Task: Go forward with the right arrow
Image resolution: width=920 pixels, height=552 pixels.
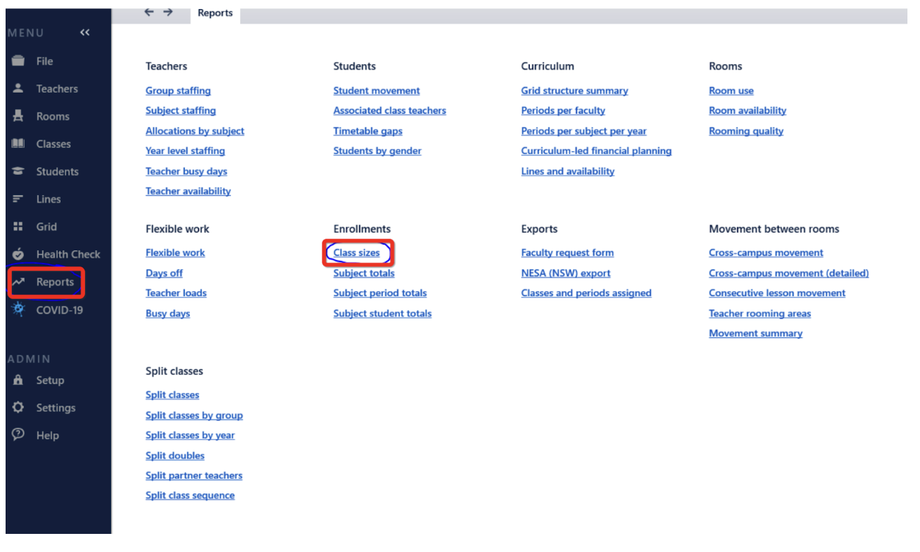Action: coord(168,13)
